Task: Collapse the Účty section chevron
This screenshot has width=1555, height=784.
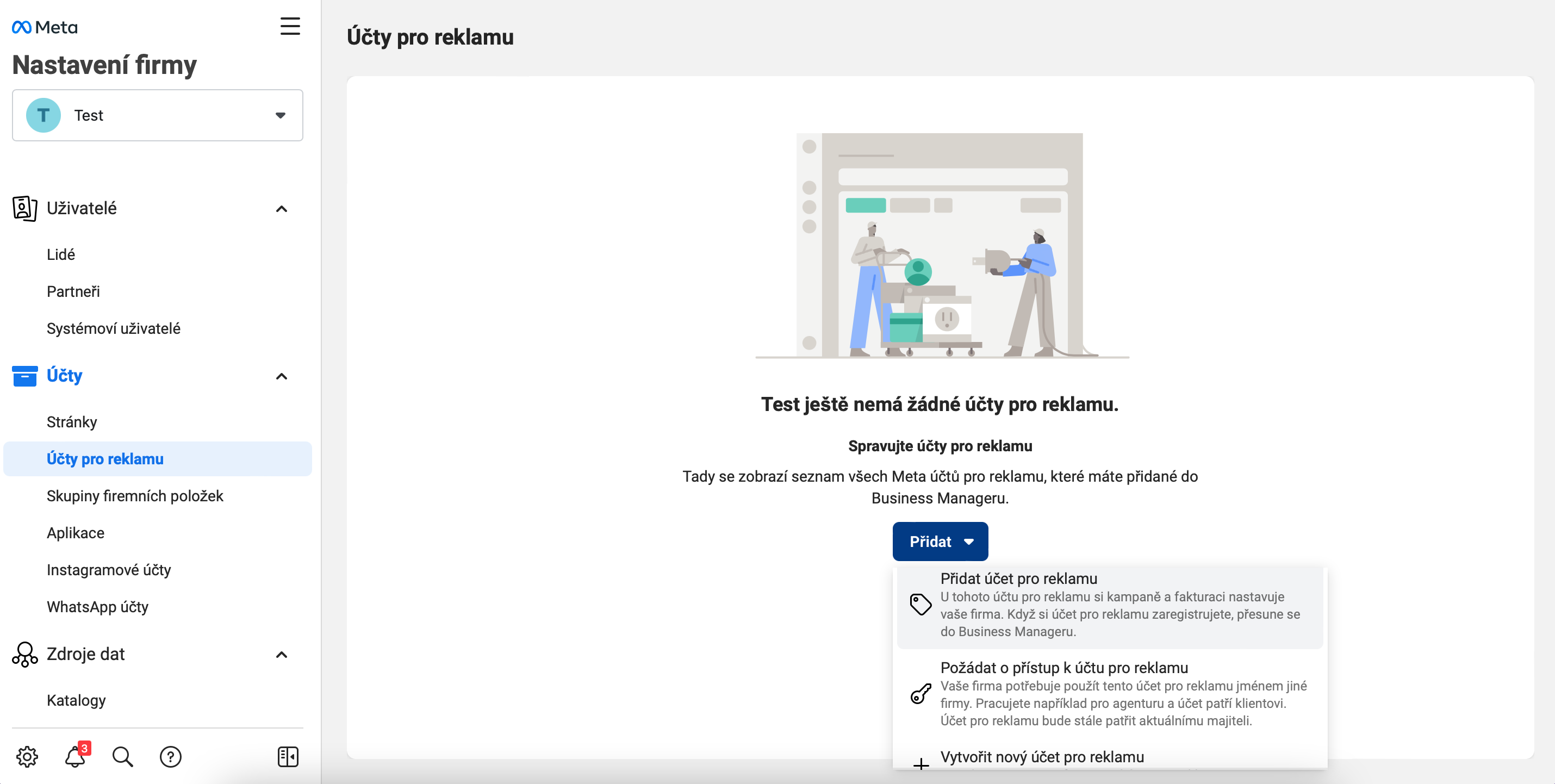Action: pyautogui.click(x=281, y=377)
